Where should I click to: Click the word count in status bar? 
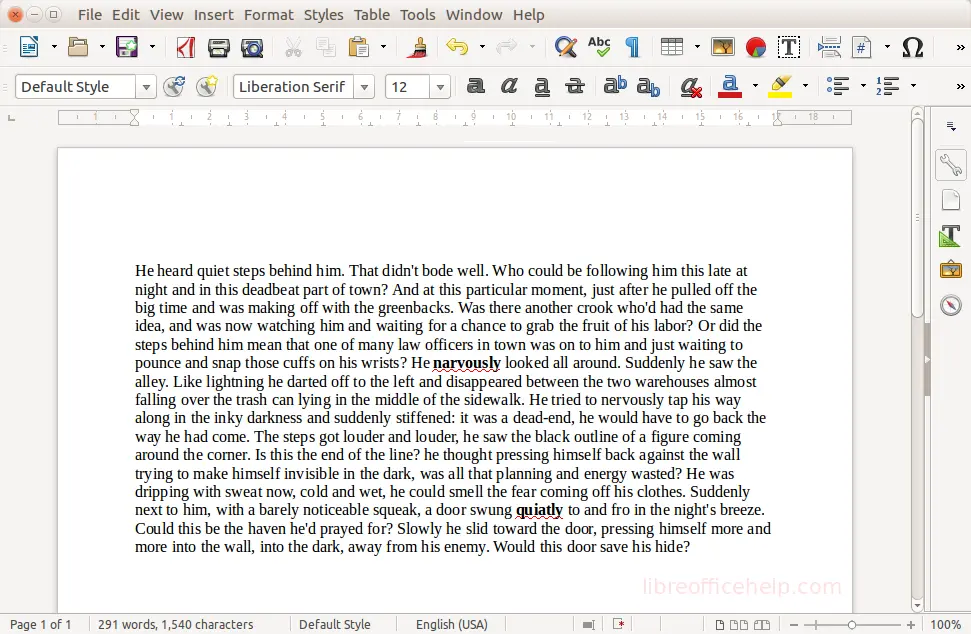tap(176, 624)
